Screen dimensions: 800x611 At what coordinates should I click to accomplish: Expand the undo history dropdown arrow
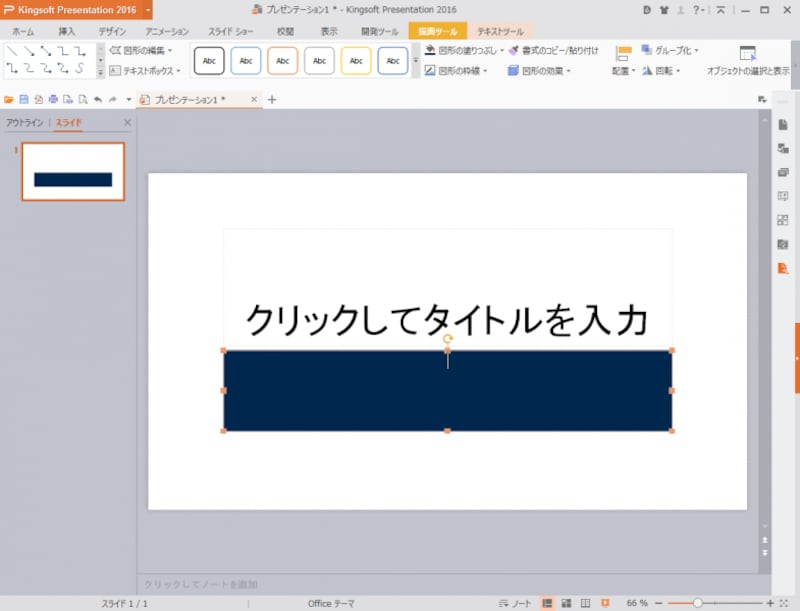coord(127,101)
